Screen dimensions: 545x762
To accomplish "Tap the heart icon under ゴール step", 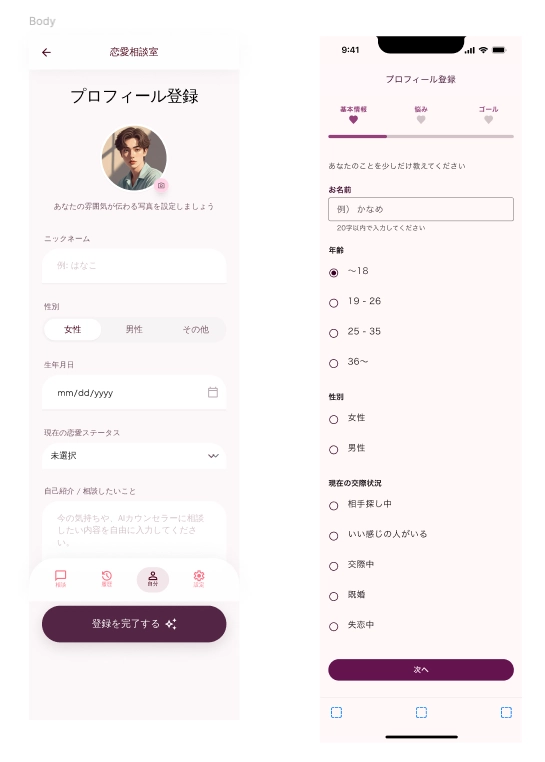I will click(x=489, y=120).
